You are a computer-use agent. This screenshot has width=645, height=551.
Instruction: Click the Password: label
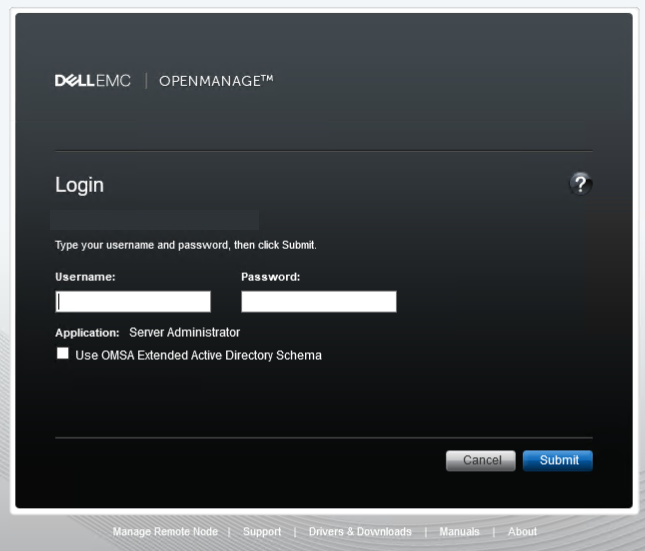[x=271, y=277]
